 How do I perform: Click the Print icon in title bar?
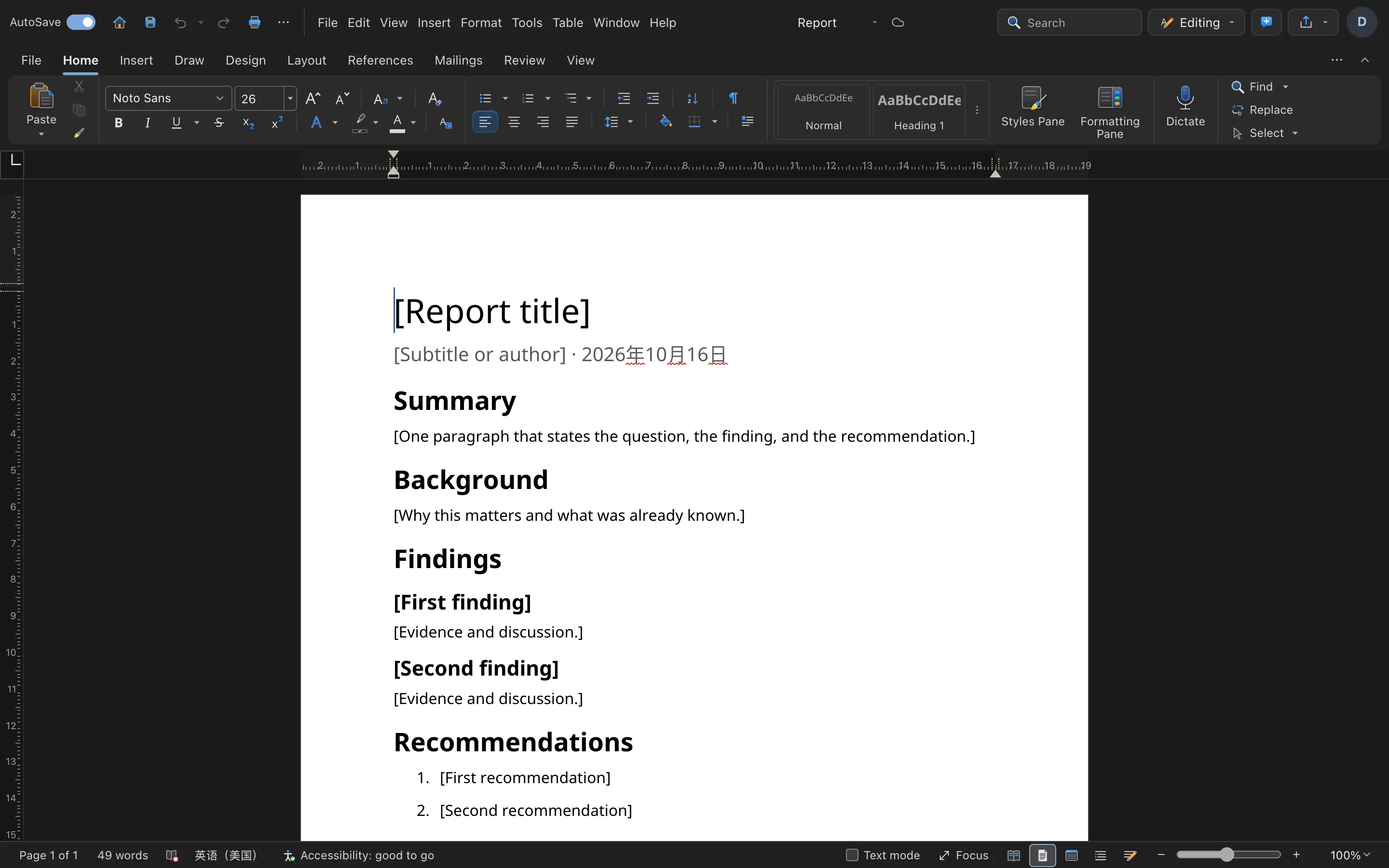coord(254,22)
